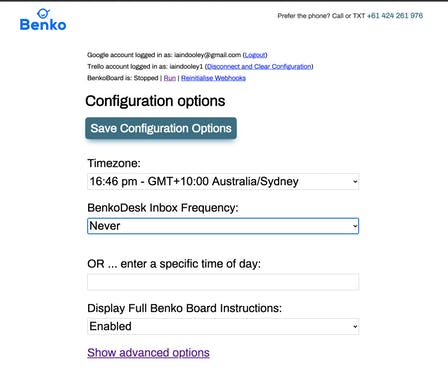Select 'BenkoDesk Inbox Frequency:' label
Screen dimensions: 448x380
click(163, 208)
